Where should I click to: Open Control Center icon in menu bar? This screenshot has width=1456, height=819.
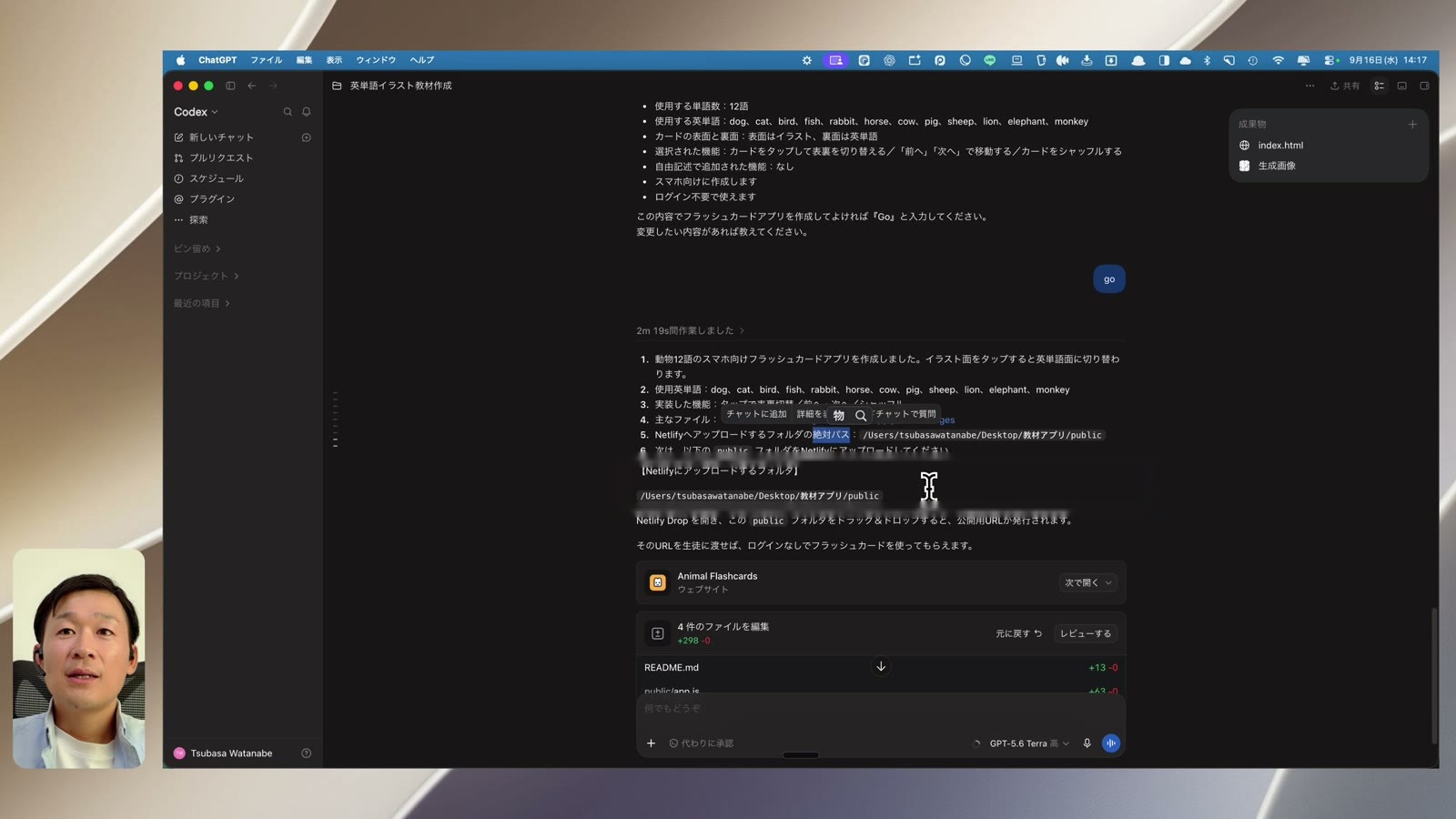1330,60
